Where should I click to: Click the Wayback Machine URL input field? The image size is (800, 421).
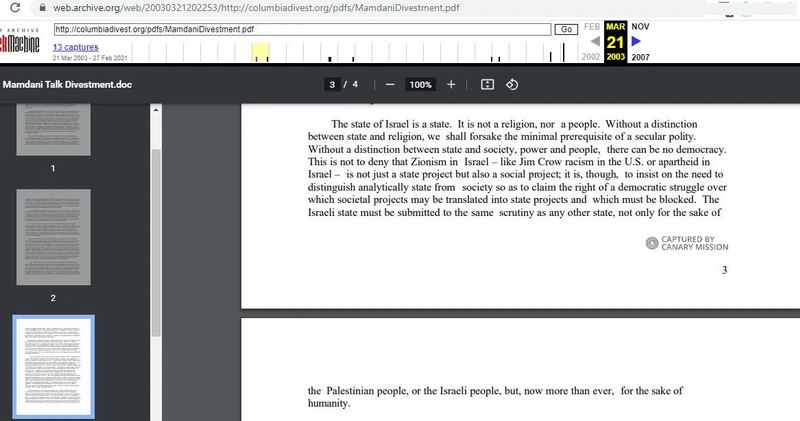(x=303, y=29)
